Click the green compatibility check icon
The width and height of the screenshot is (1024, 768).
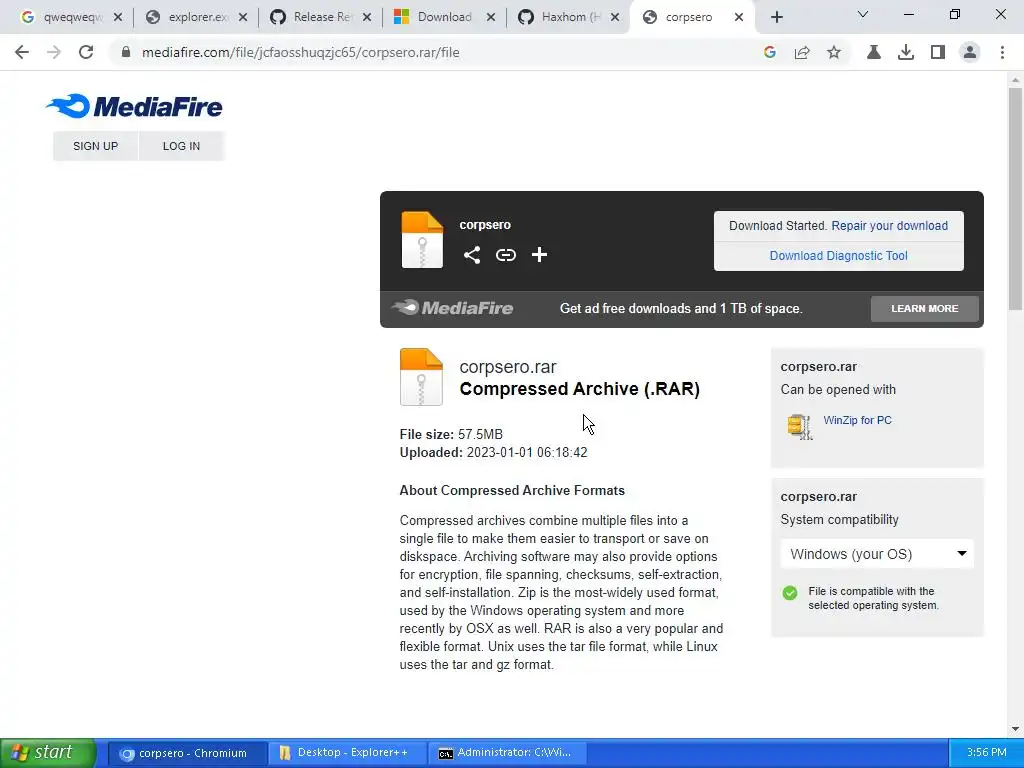tap(790, 592)
